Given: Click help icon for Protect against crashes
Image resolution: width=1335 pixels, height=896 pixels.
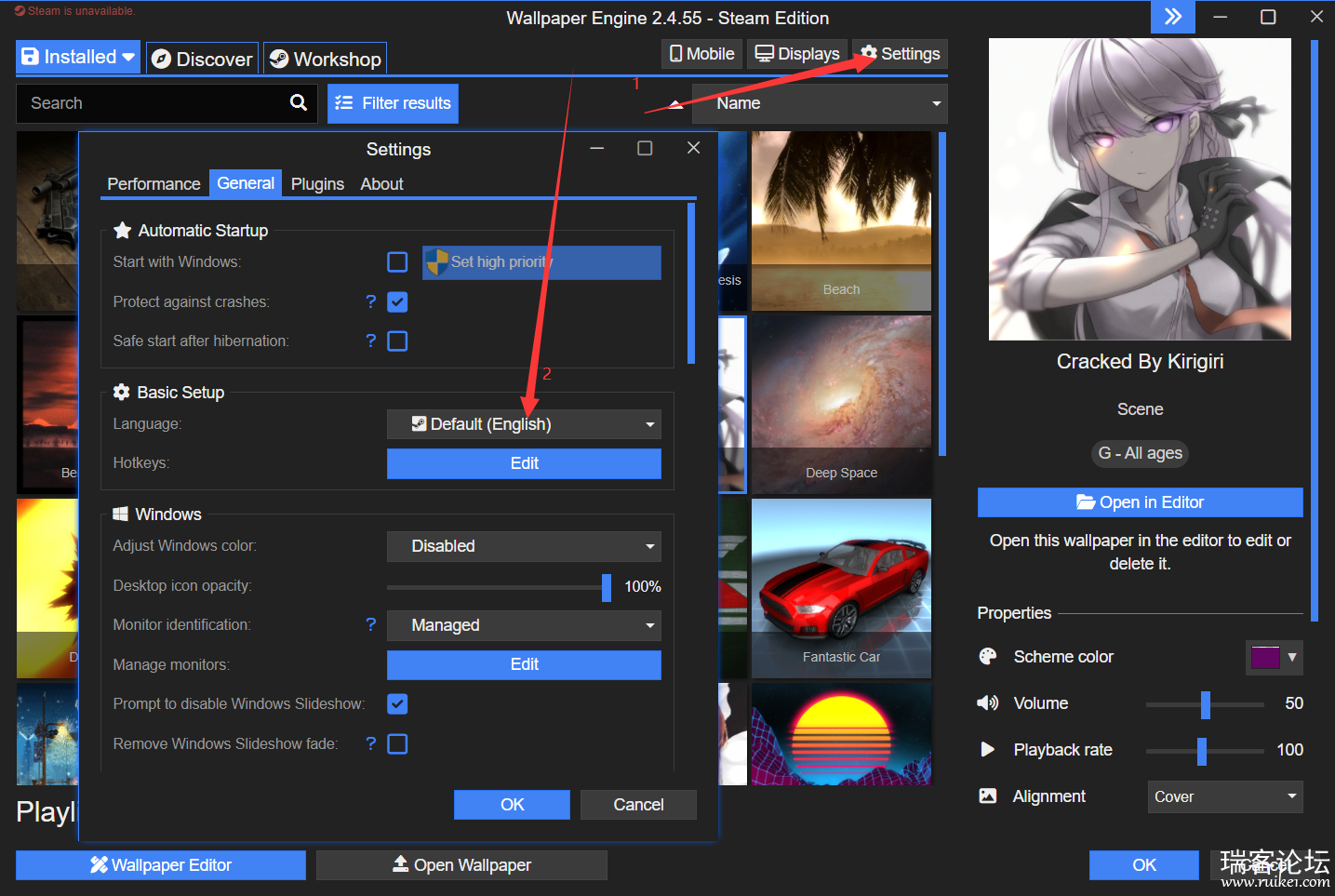Looking at the screenshot, I should coord(371,301).
